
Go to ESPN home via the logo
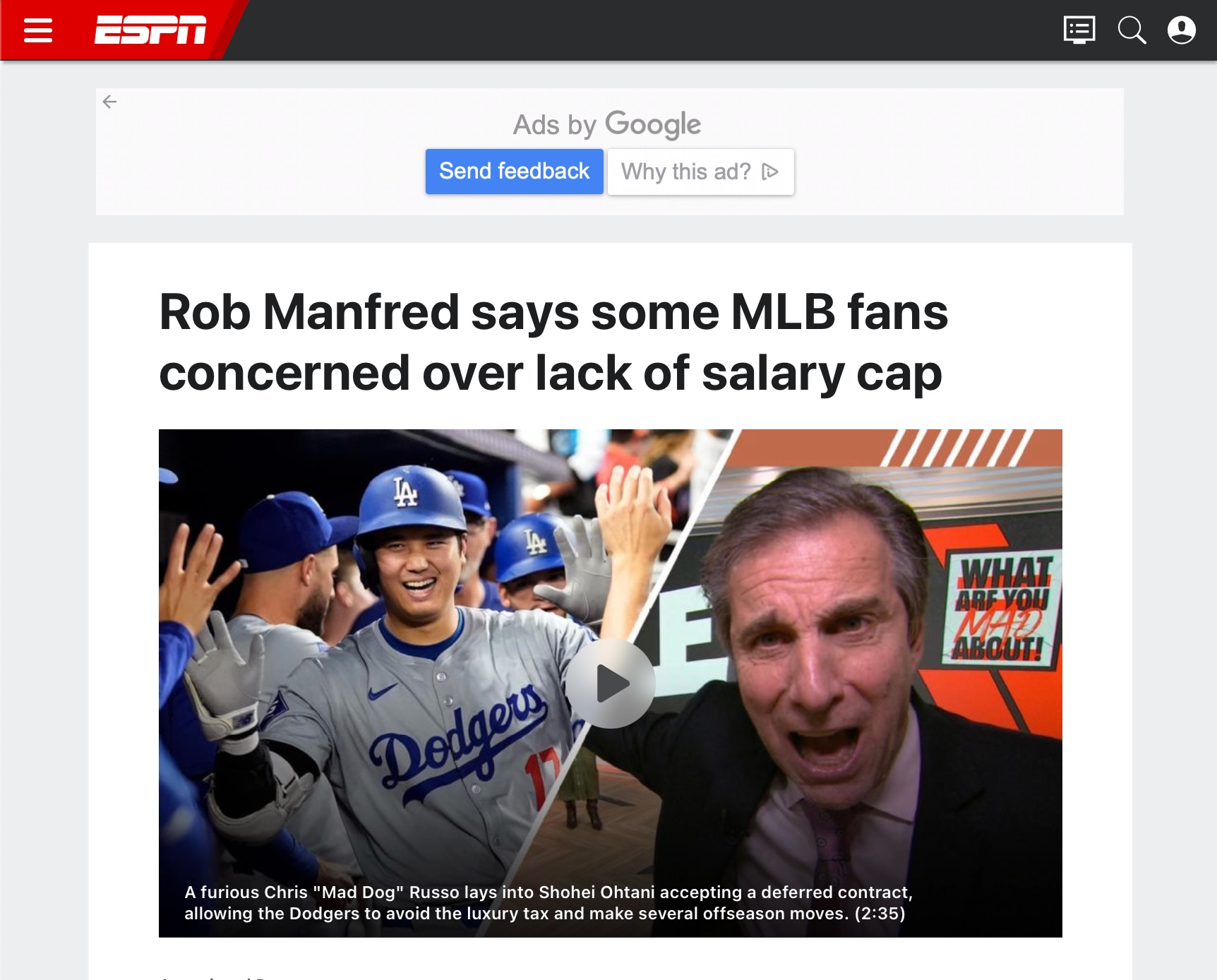[x=150, y=30]
